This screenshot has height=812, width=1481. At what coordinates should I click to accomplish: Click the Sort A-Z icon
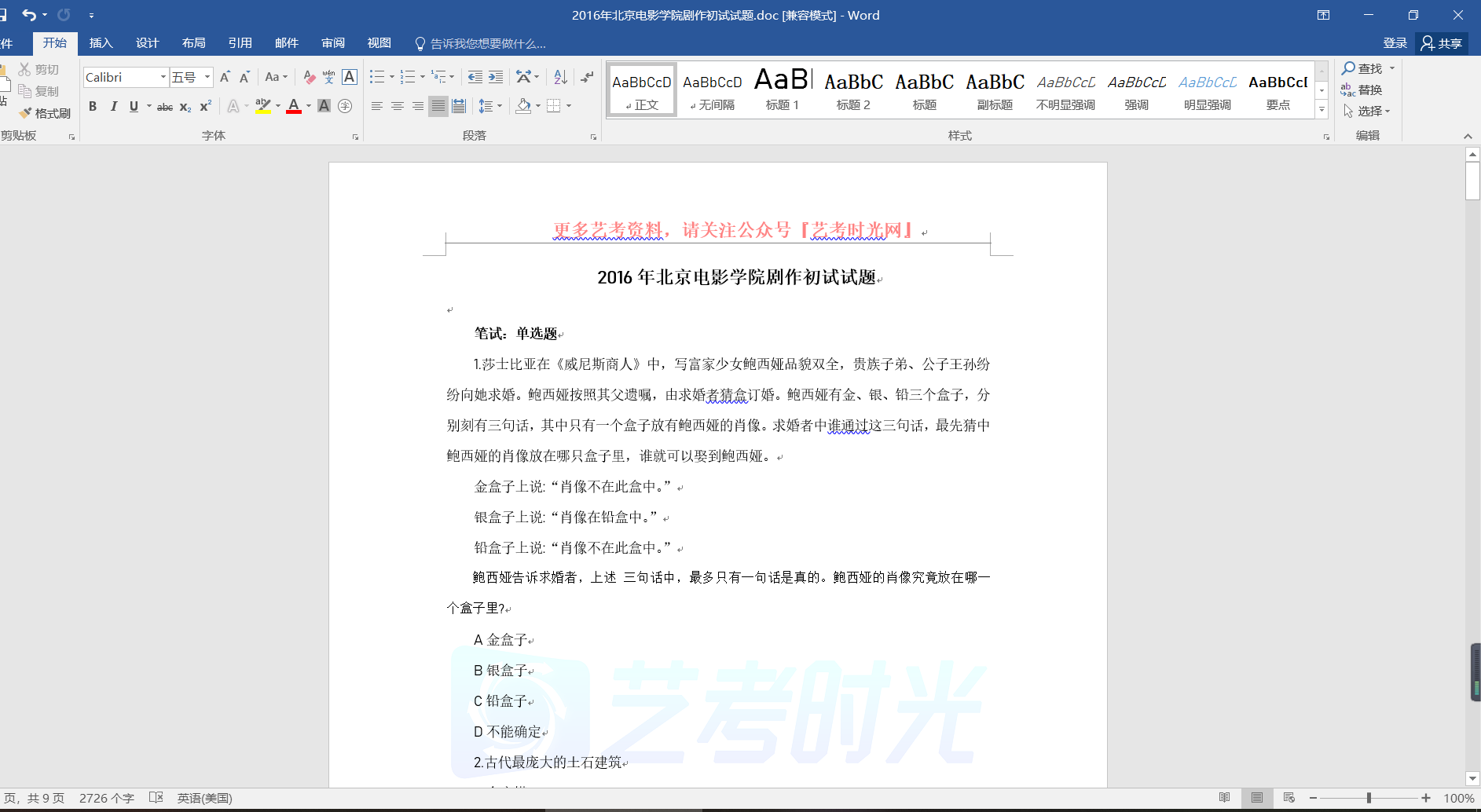coord(560,77)
